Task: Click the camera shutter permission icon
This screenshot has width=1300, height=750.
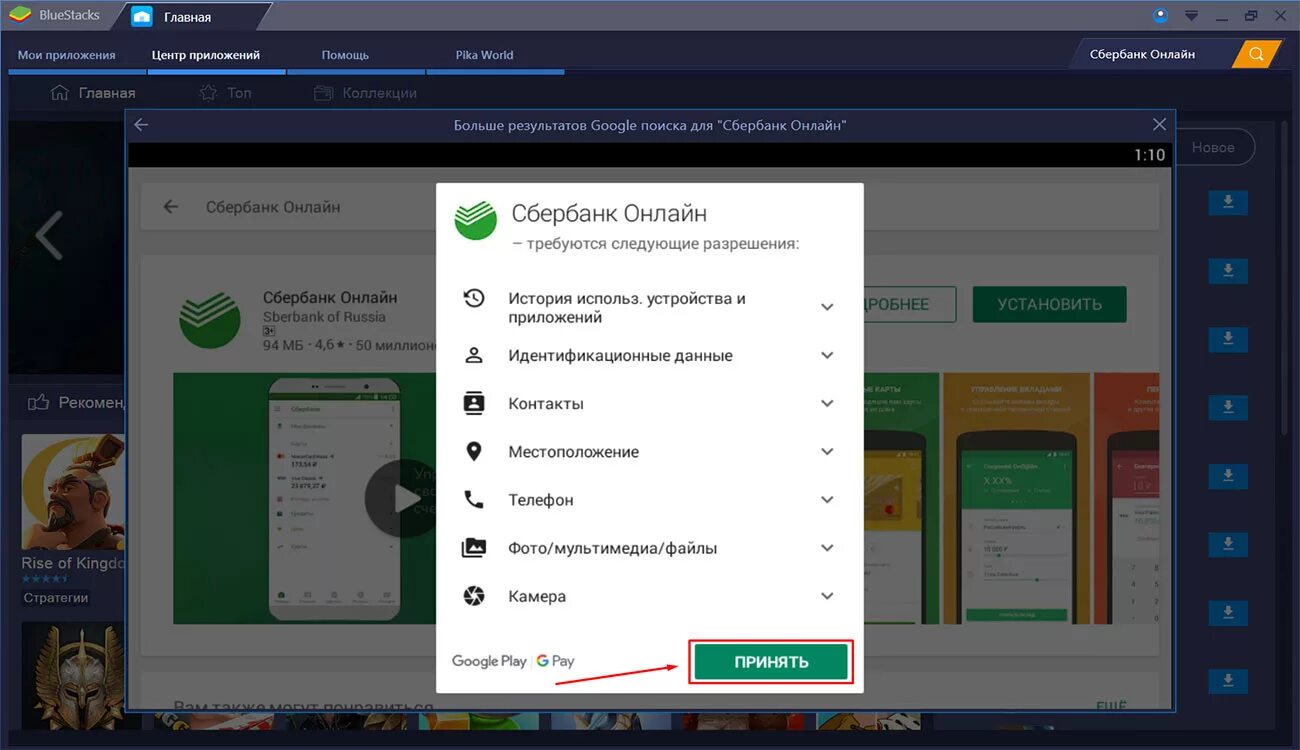Action: point(474,596)
